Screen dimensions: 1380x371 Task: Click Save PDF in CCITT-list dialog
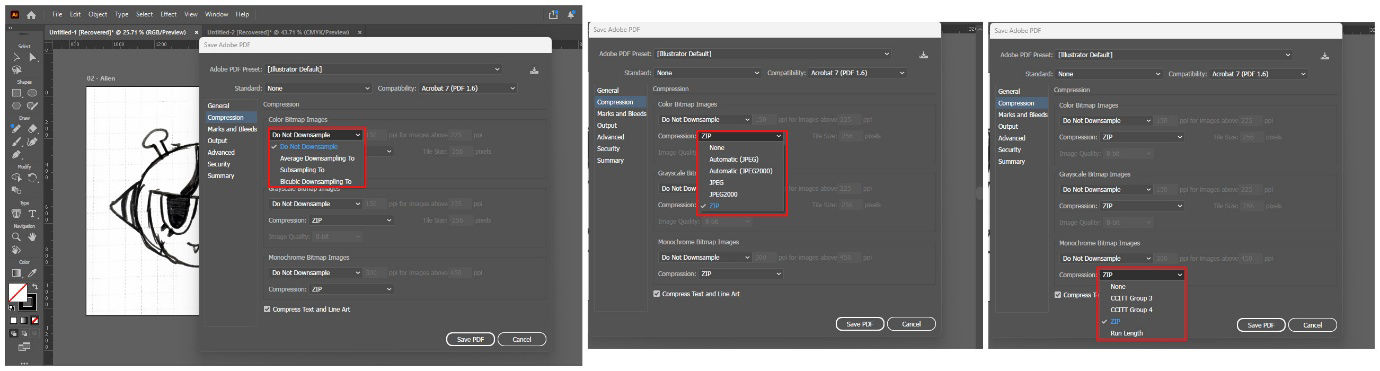pos(1261,325)
